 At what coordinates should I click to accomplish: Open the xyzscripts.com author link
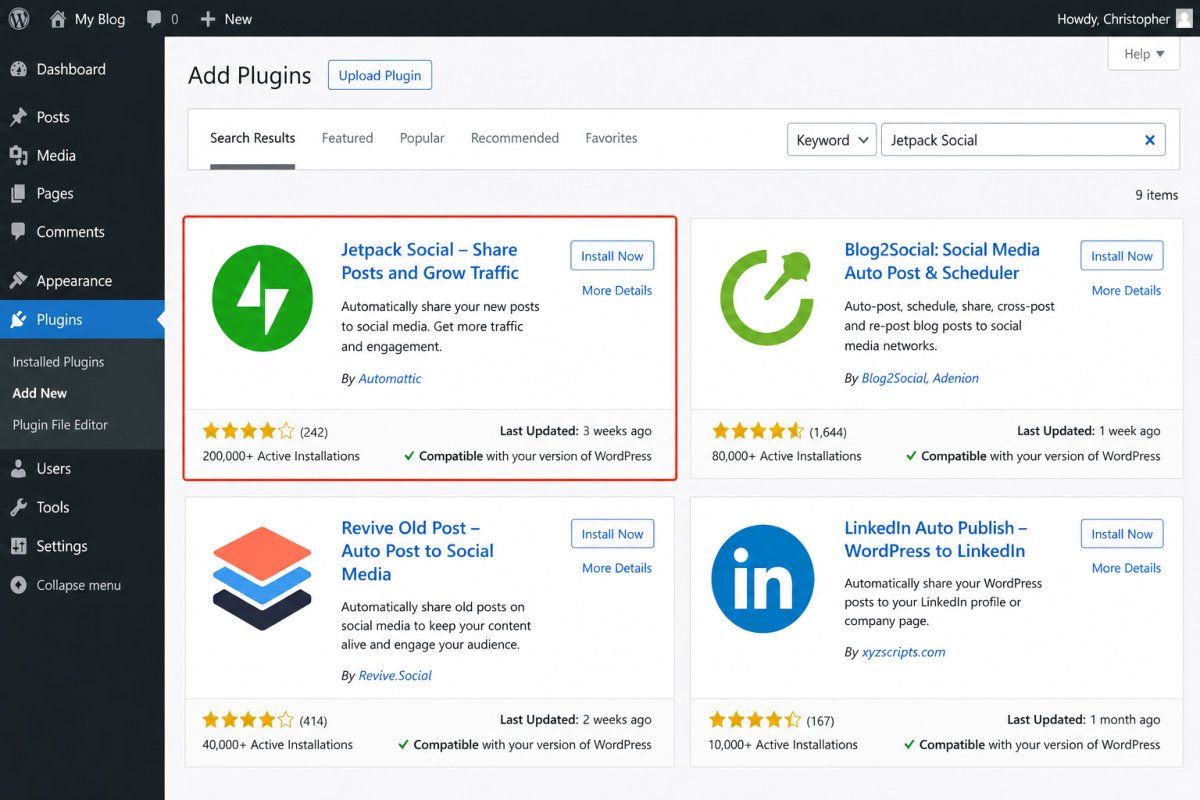point(903,652)
